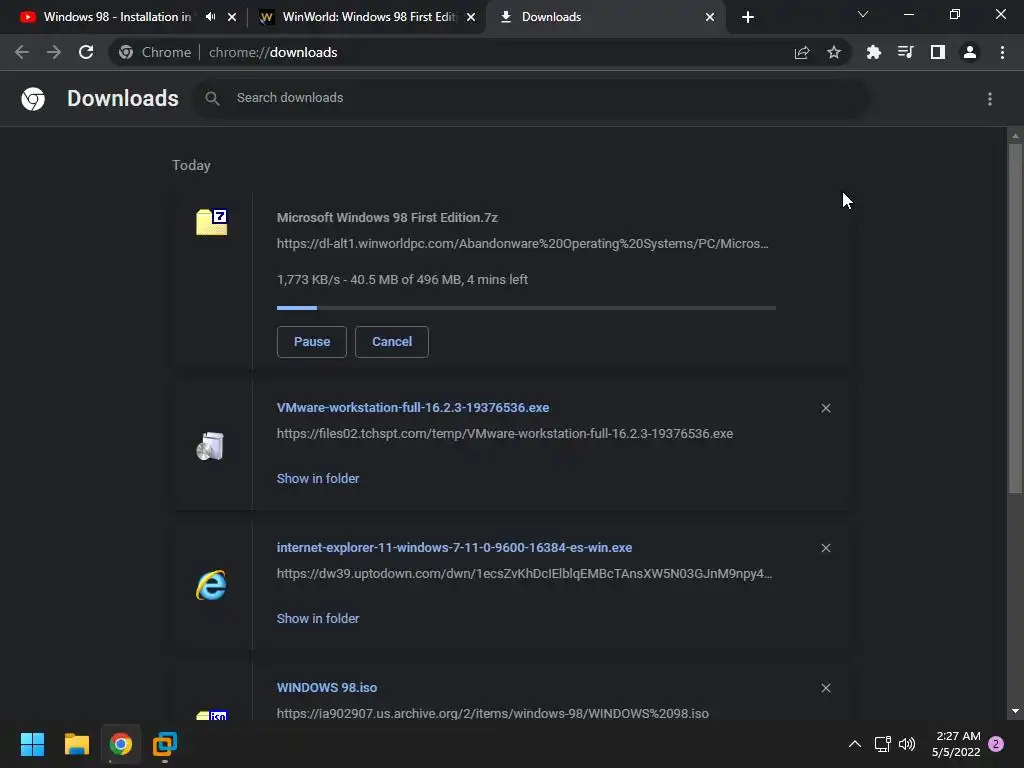
Task: Click the Search downloads field
Action: [532, 98]
